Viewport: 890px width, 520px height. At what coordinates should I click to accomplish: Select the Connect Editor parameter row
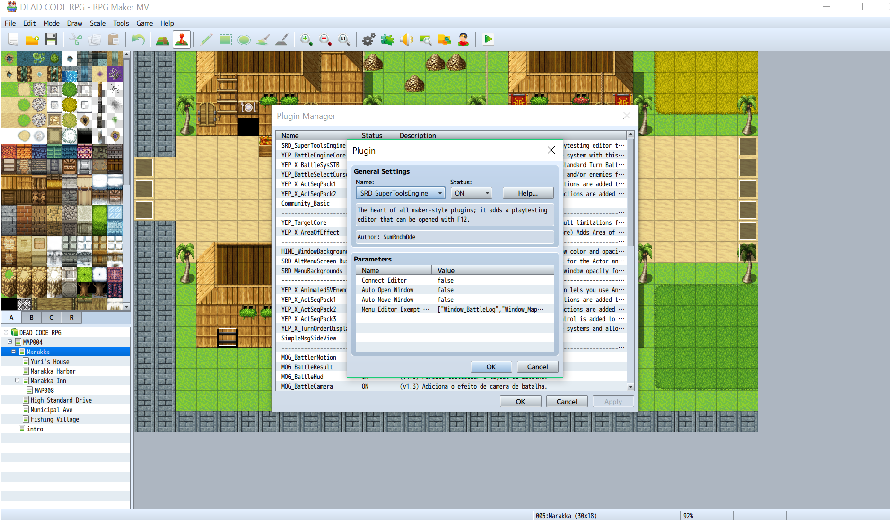click(455, 280)
